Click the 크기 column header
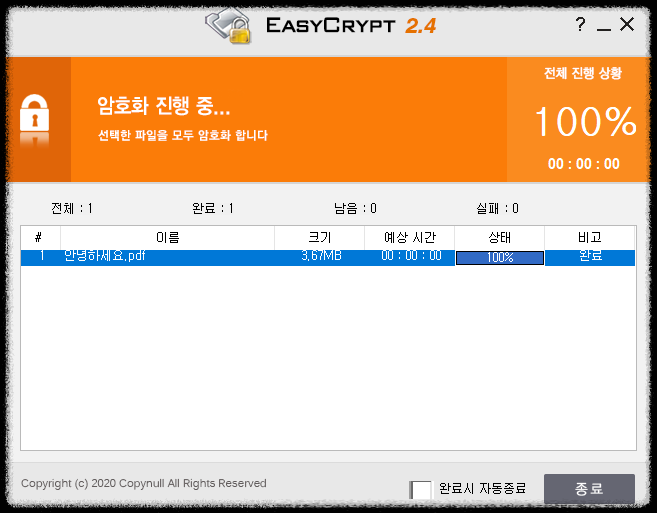Image resolution: width=657 pixels, height=513 pixels. tap(319, 238)
